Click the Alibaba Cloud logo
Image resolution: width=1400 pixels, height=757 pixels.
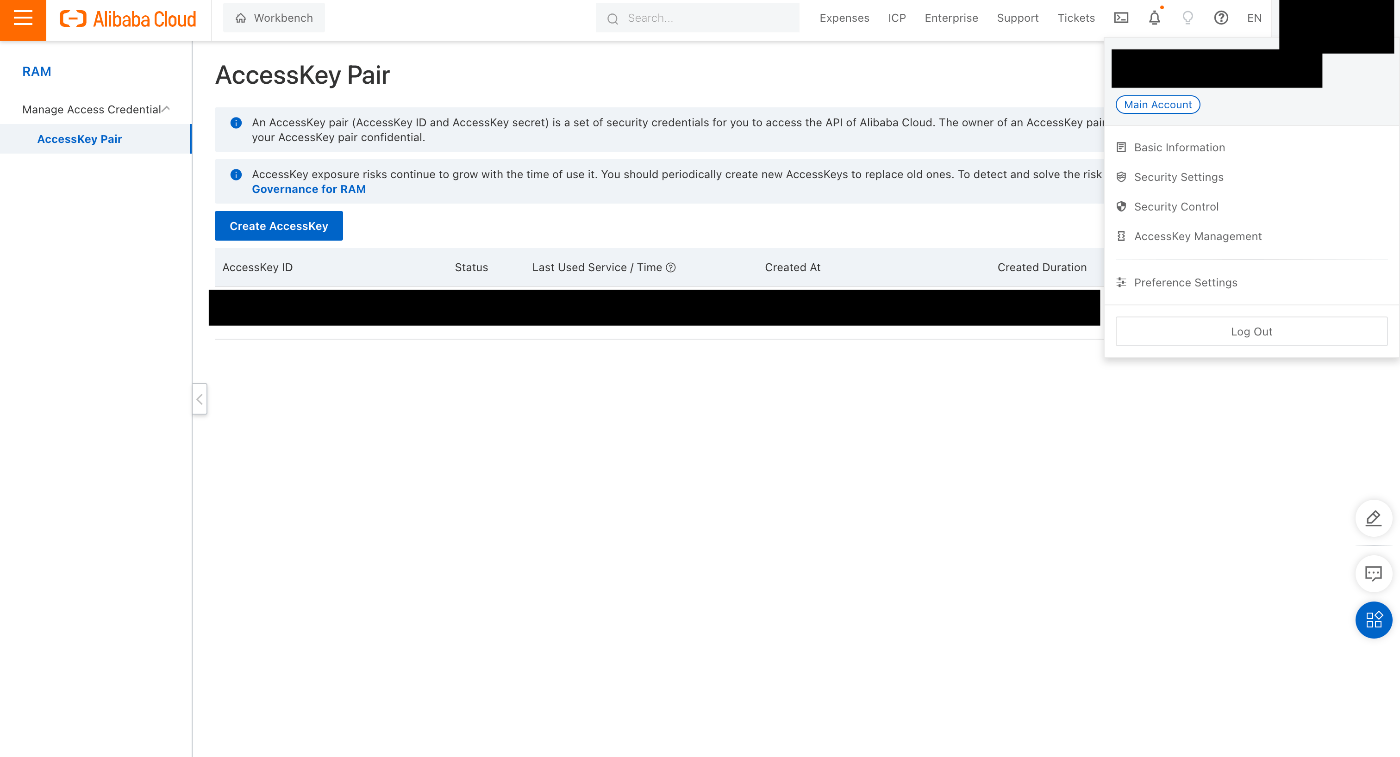click(x=128, y=18)
